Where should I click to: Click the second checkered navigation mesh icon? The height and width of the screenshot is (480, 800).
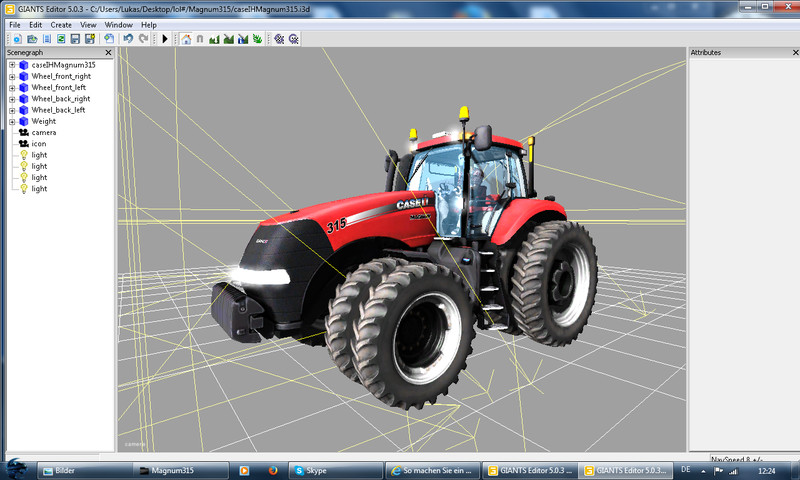pyautogui.click(x=293, y=39)
